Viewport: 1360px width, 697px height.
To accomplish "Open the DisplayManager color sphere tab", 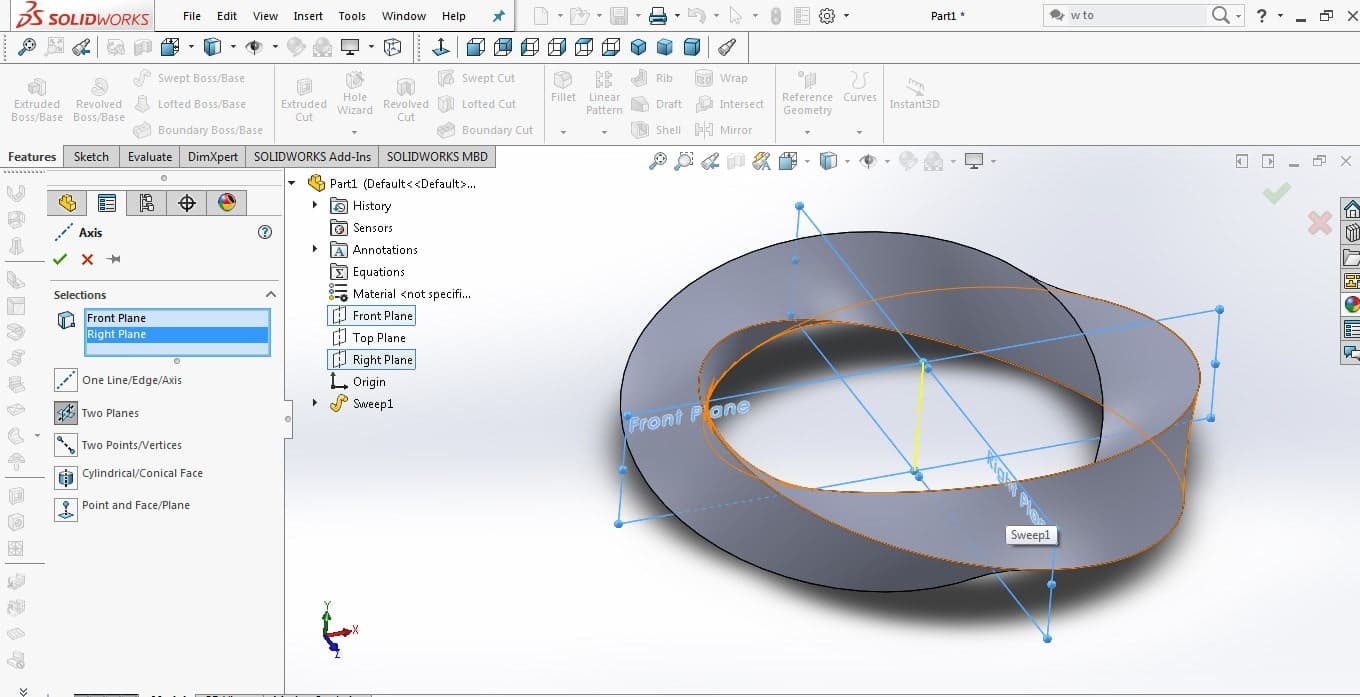I will pos(227,203).
